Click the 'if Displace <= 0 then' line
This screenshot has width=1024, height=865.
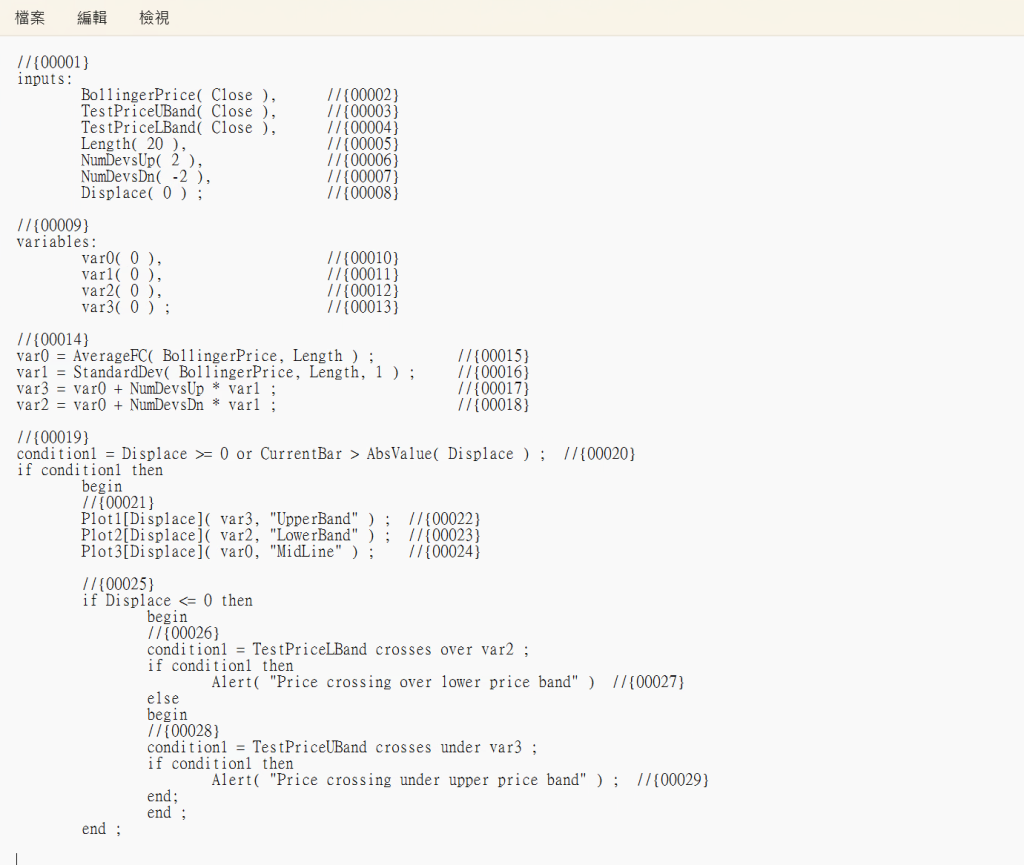point(167,600)
